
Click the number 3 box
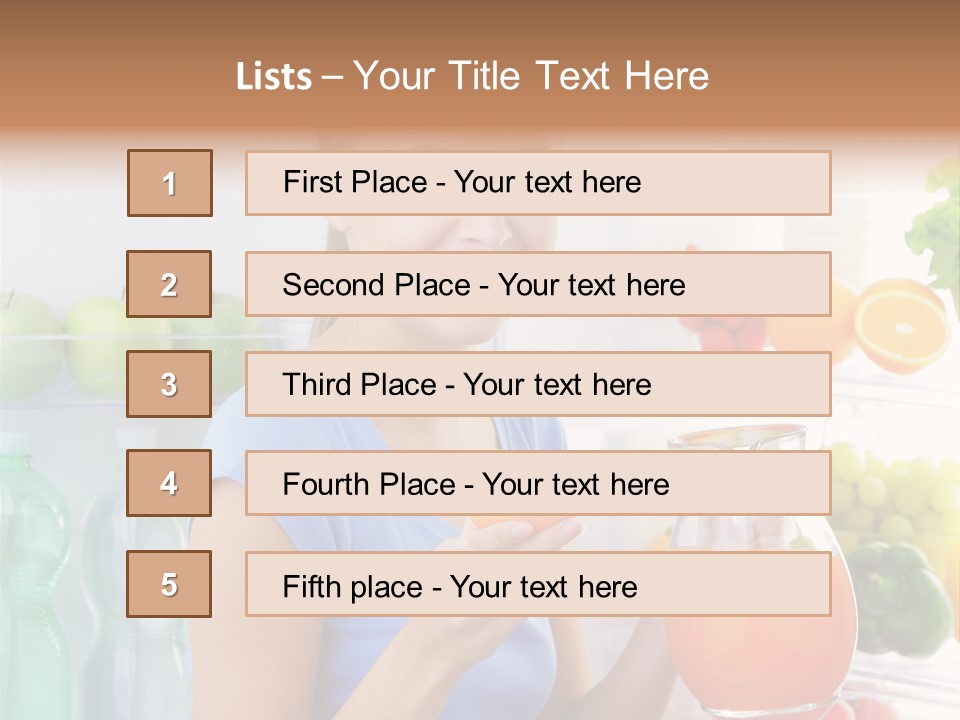point(169,384)
